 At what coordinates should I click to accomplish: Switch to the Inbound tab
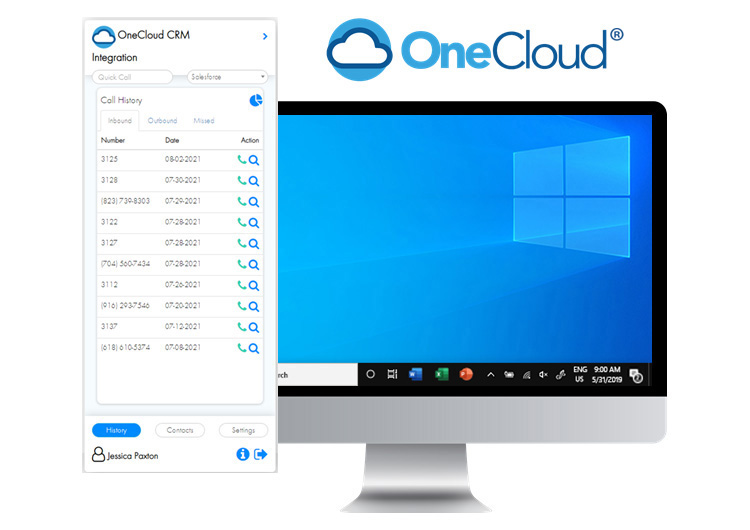[x=120, y=121]
